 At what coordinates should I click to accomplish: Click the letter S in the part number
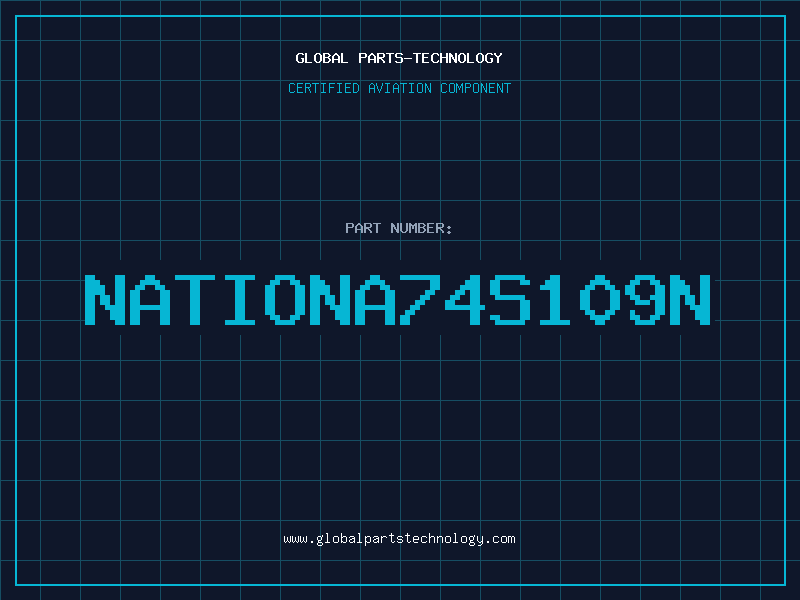click(510, 299)
